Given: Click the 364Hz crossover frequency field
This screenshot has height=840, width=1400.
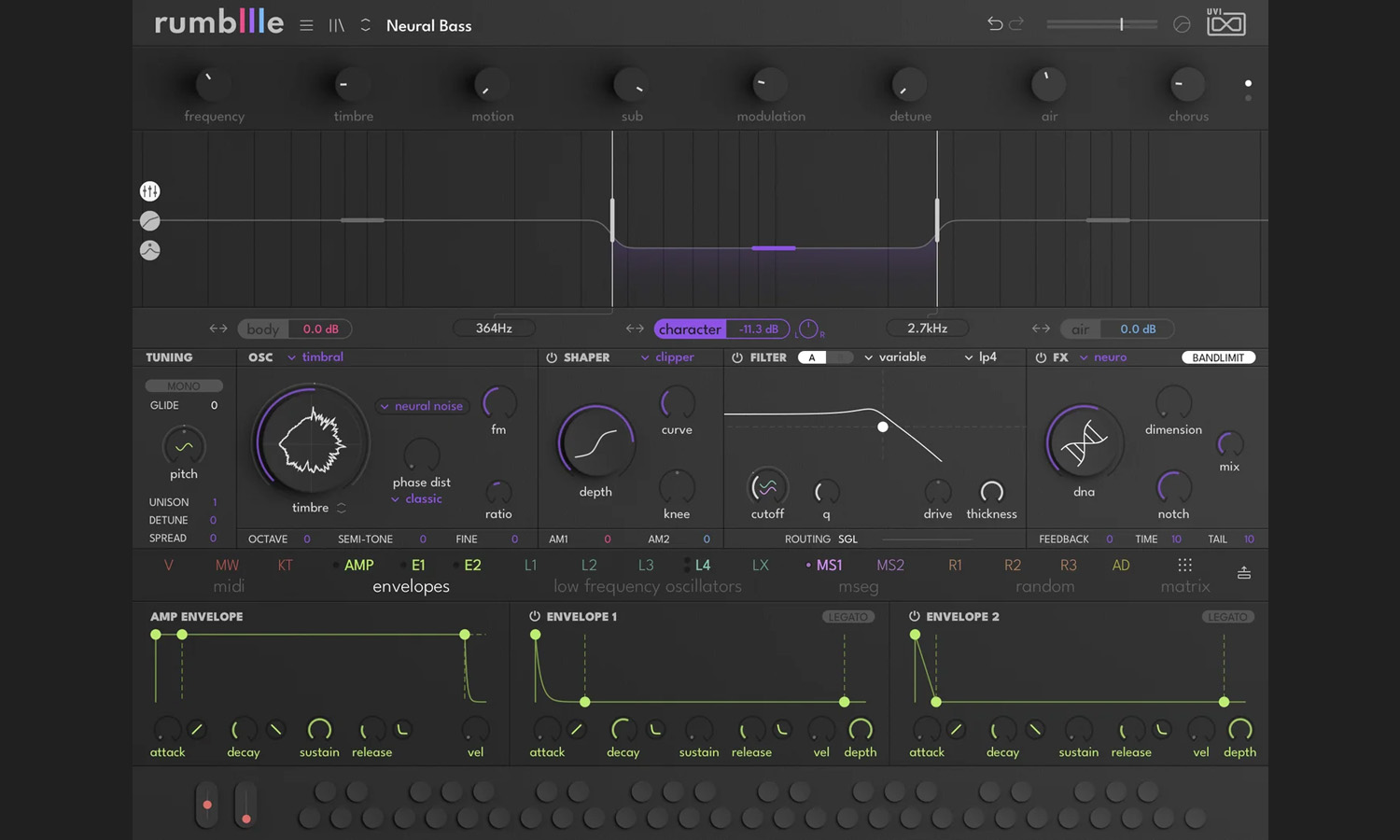Looking at the screenshot, I should (x=494, y=328).
